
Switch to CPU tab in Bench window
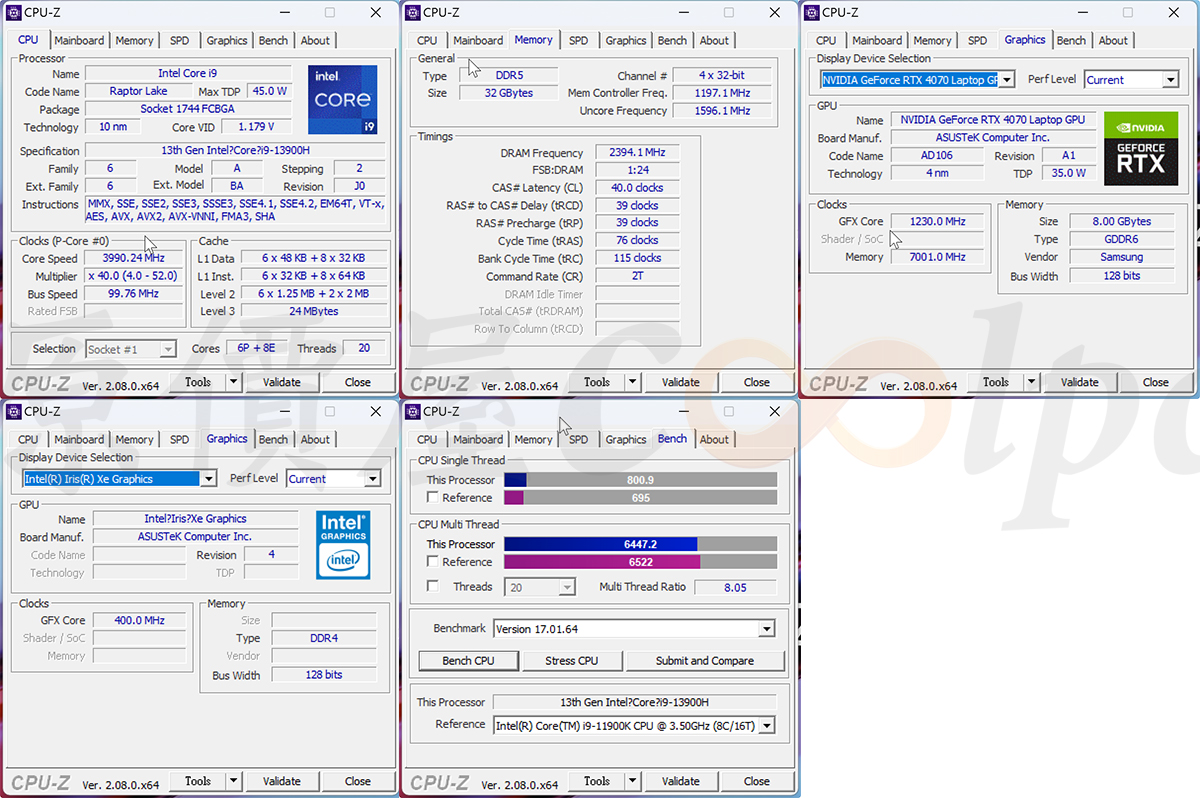point(427,439)
